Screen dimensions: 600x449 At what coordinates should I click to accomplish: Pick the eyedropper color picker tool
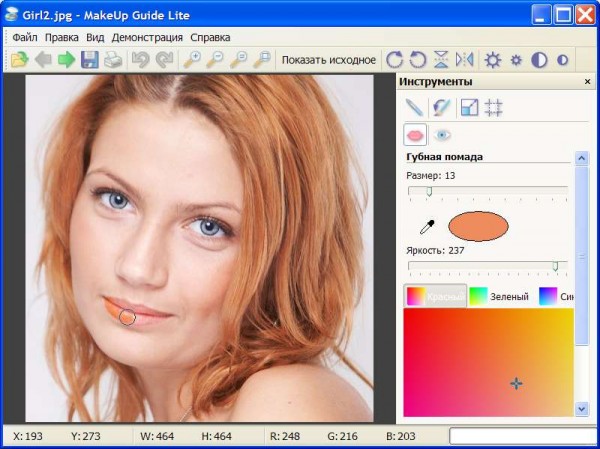pos(427,227)
